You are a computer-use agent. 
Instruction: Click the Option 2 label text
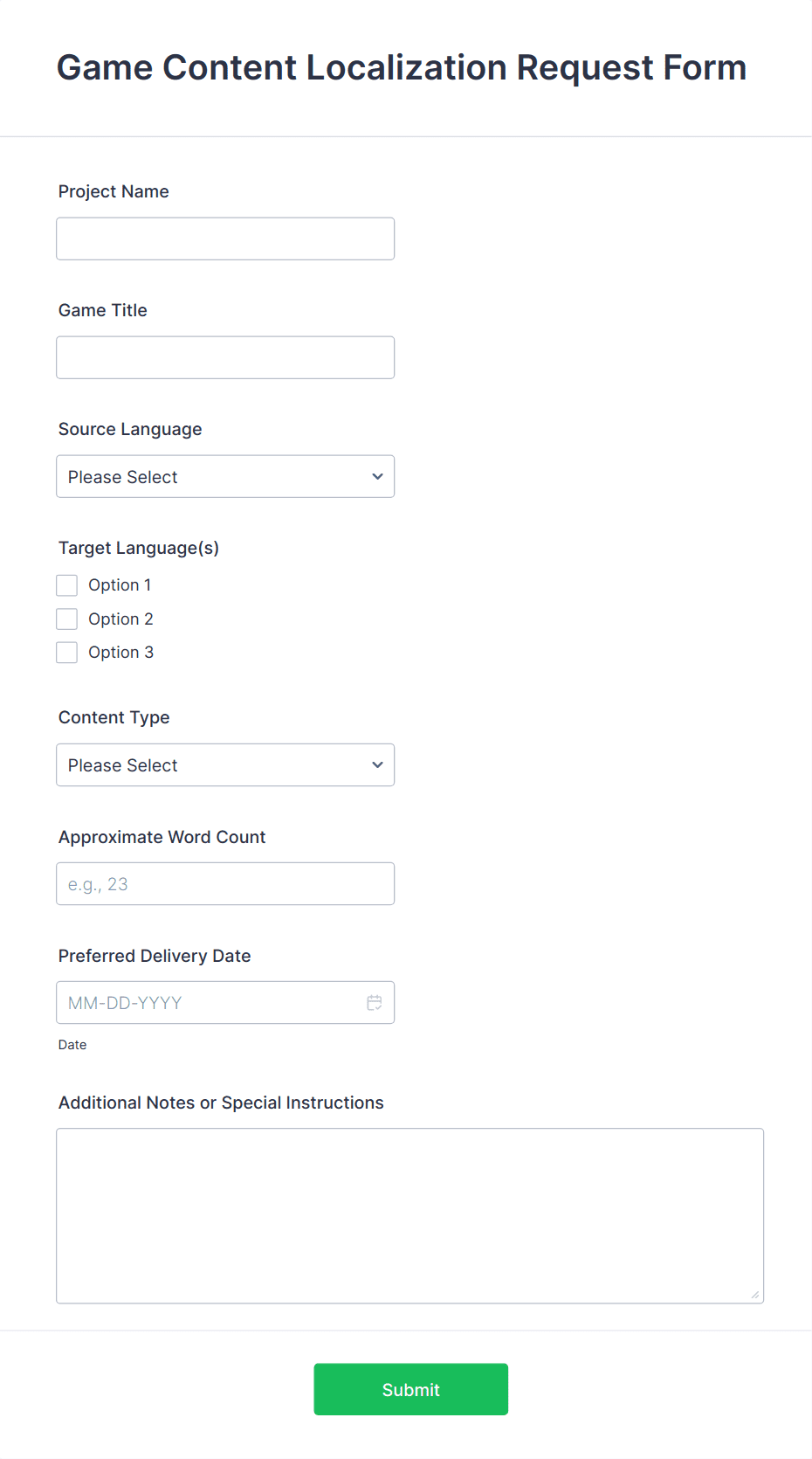(x=120, y=619)
